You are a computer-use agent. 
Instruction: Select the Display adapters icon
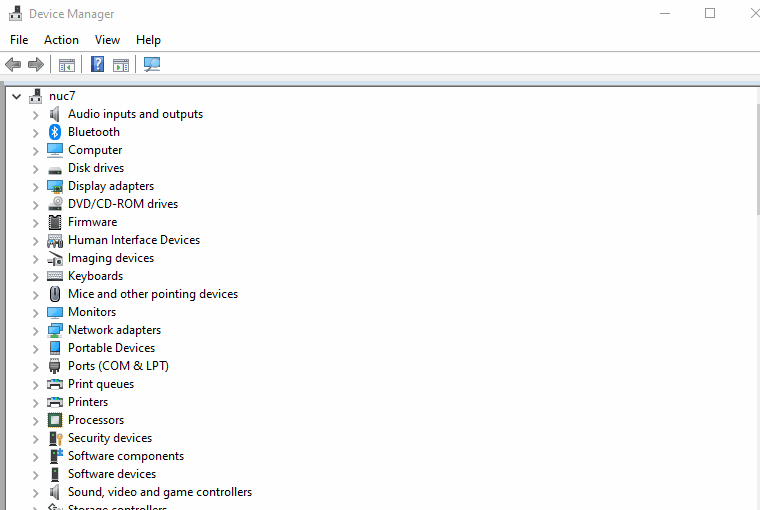55,187
